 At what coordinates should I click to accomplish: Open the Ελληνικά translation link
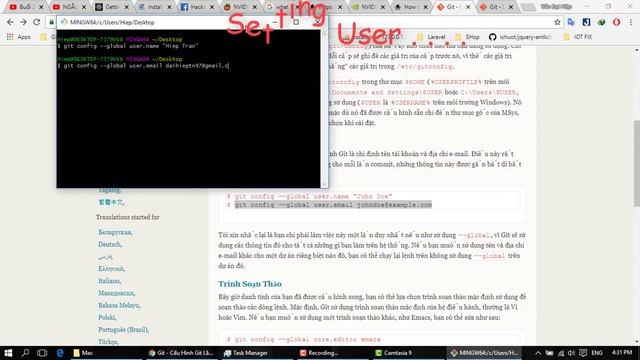click(111, 269)
